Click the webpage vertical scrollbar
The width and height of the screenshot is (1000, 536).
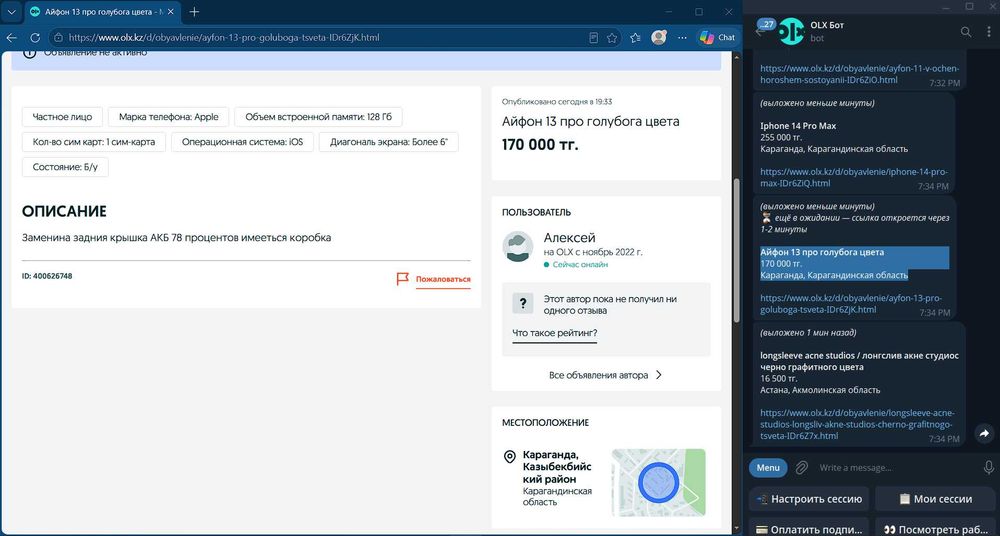coord(736,250)
